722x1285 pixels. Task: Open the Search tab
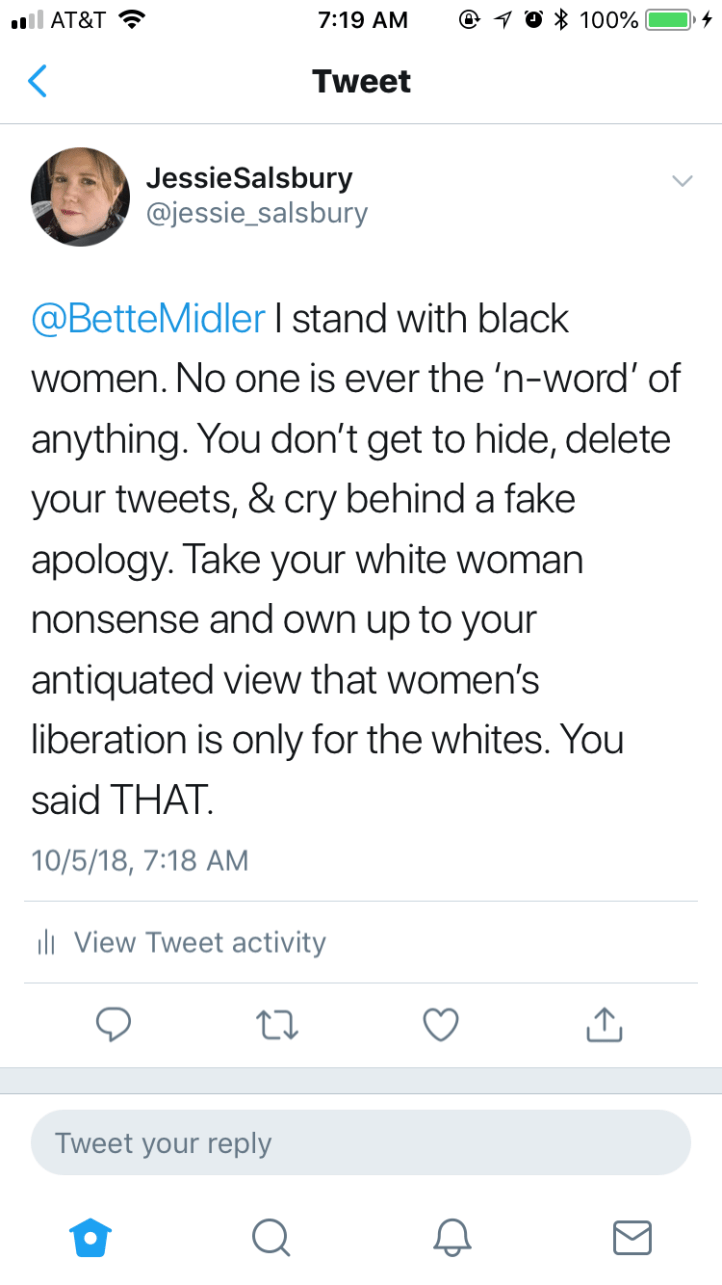(x=270, y=1237)
